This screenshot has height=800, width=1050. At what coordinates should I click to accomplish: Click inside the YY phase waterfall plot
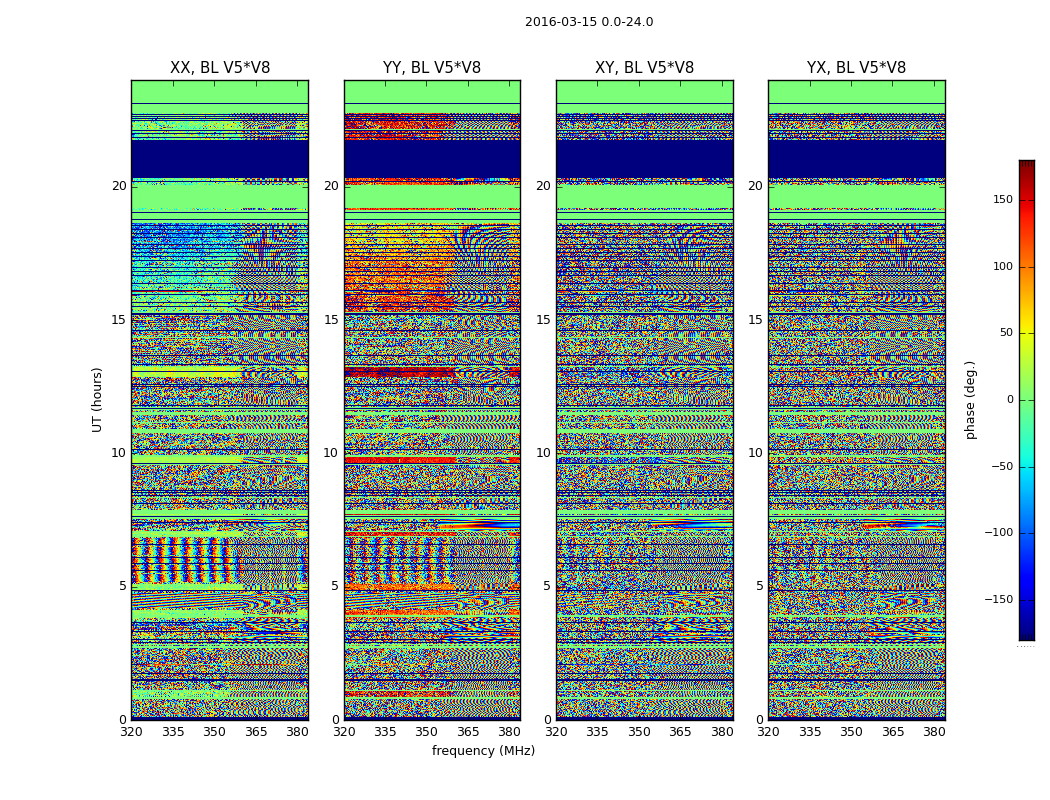(x=432, y=400)
